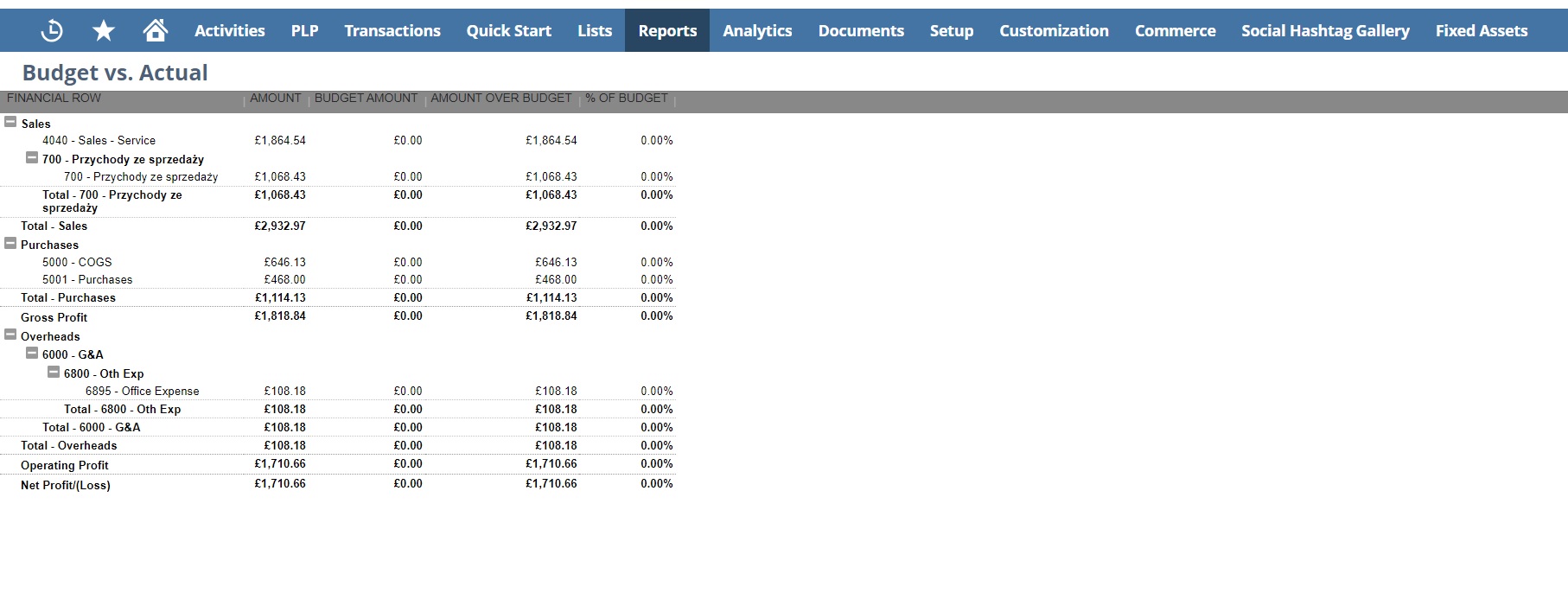Collapse the Sales section
The image size is (1568, 612).
(10, 123)
